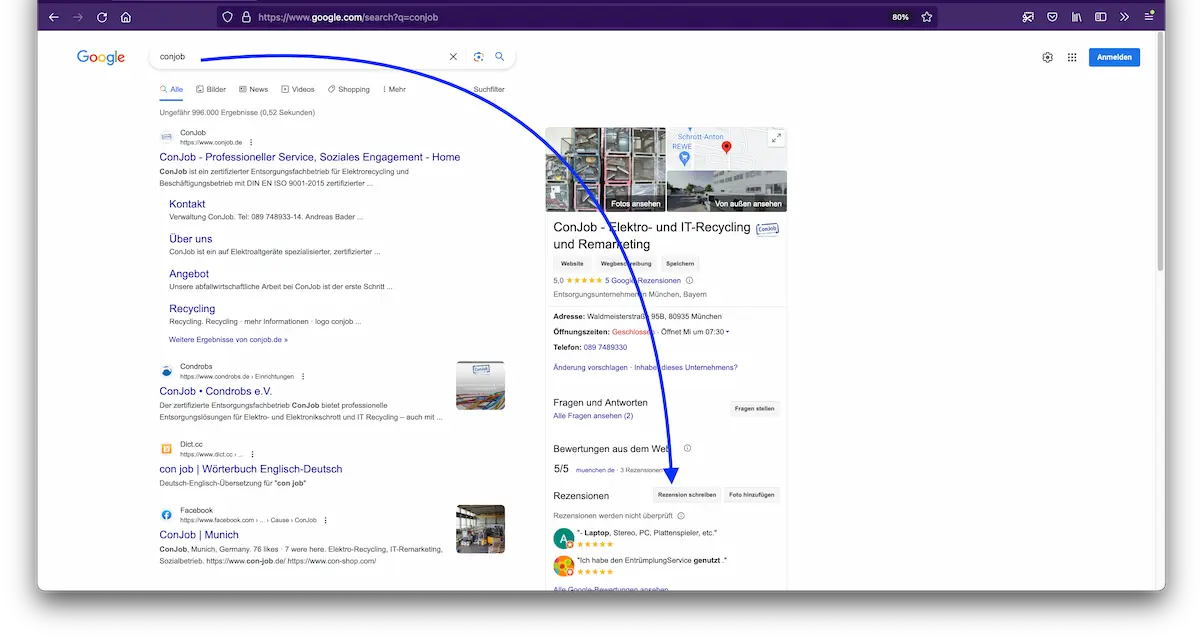Switch to the Bilder tab

211,89
